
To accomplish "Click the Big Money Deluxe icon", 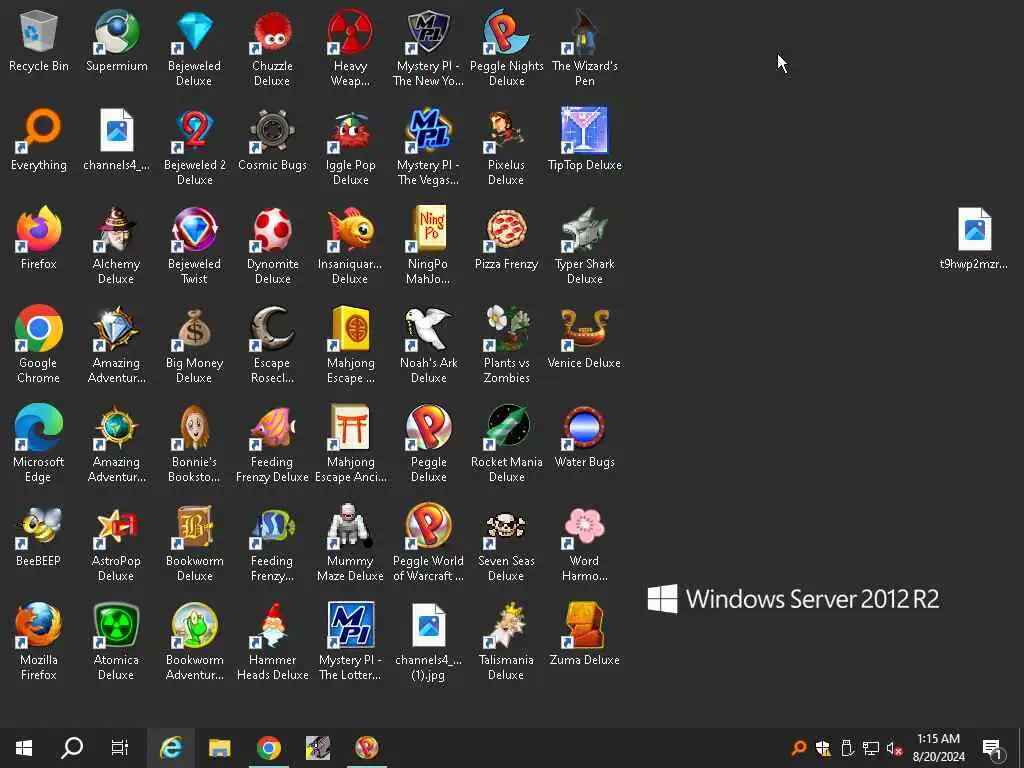I will pyautogui.click(x=194, y=345).
